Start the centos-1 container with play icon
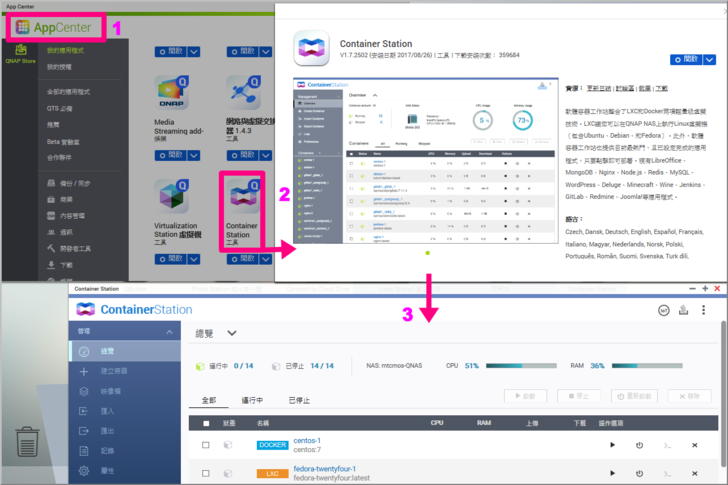The image size is (728, 485). click(612, 445)
